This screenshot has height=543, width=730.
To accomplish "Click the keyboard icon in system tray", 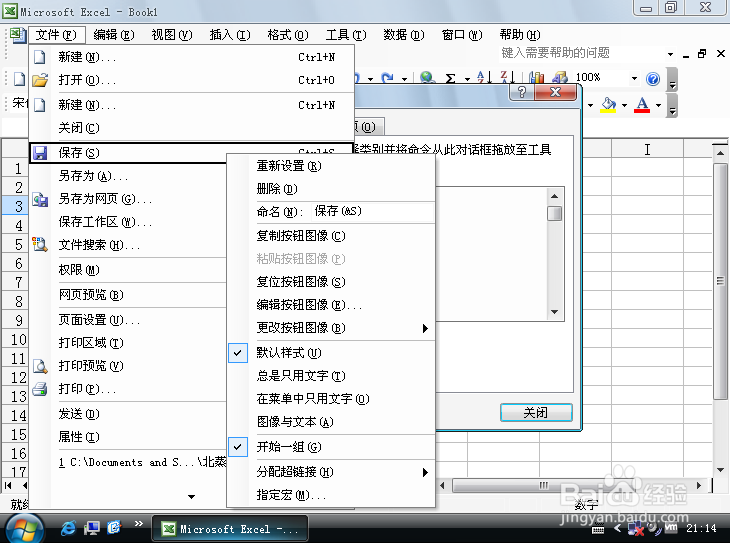I will click(598, 529).
